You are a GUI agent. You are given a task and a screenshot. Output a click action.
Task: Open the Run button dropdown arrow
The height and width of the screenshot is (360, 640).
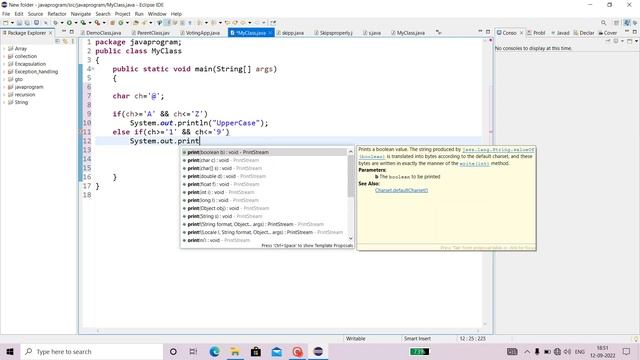pos(76,23)
